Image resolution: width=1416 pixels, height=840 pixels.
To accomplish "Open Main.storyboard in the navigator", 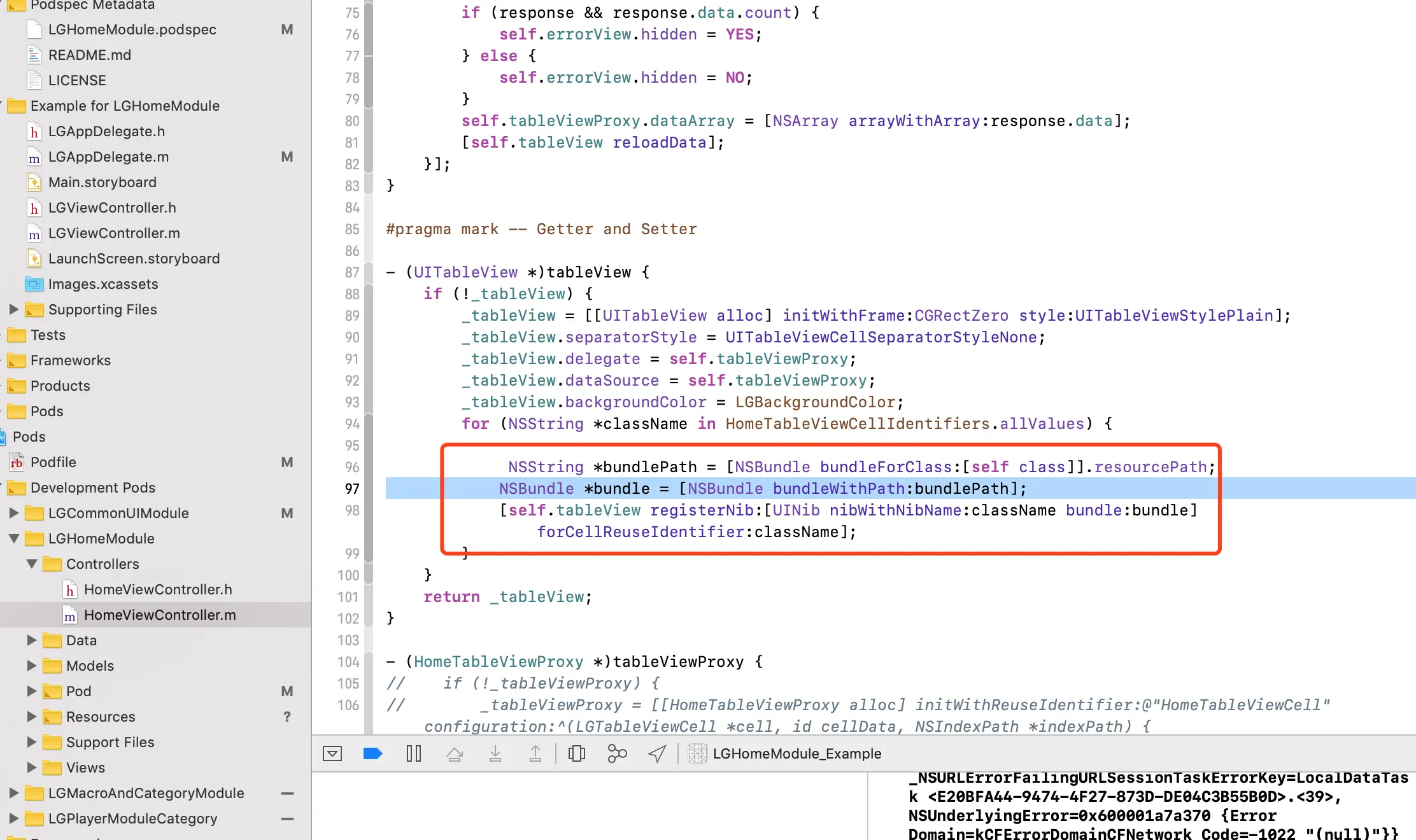I will click(x=102, y=182).
